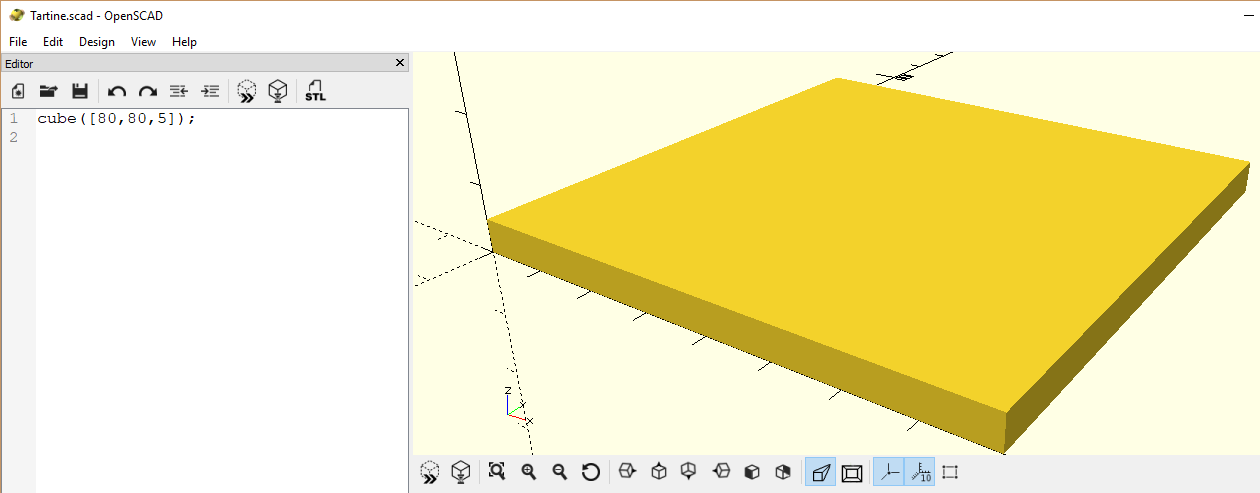This screenshot has height=493, width=1260.
Task: Toggle the Show Axes button
Action: [x=888, y=472]
